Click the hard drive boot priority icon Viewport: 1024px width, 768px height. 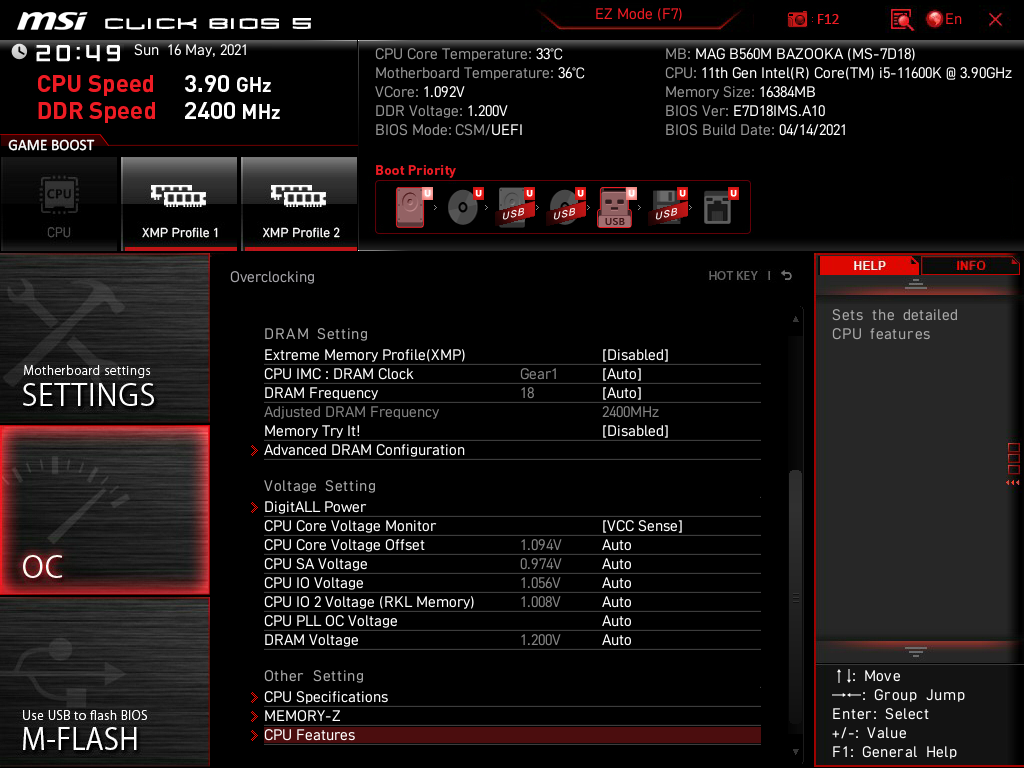410,208
